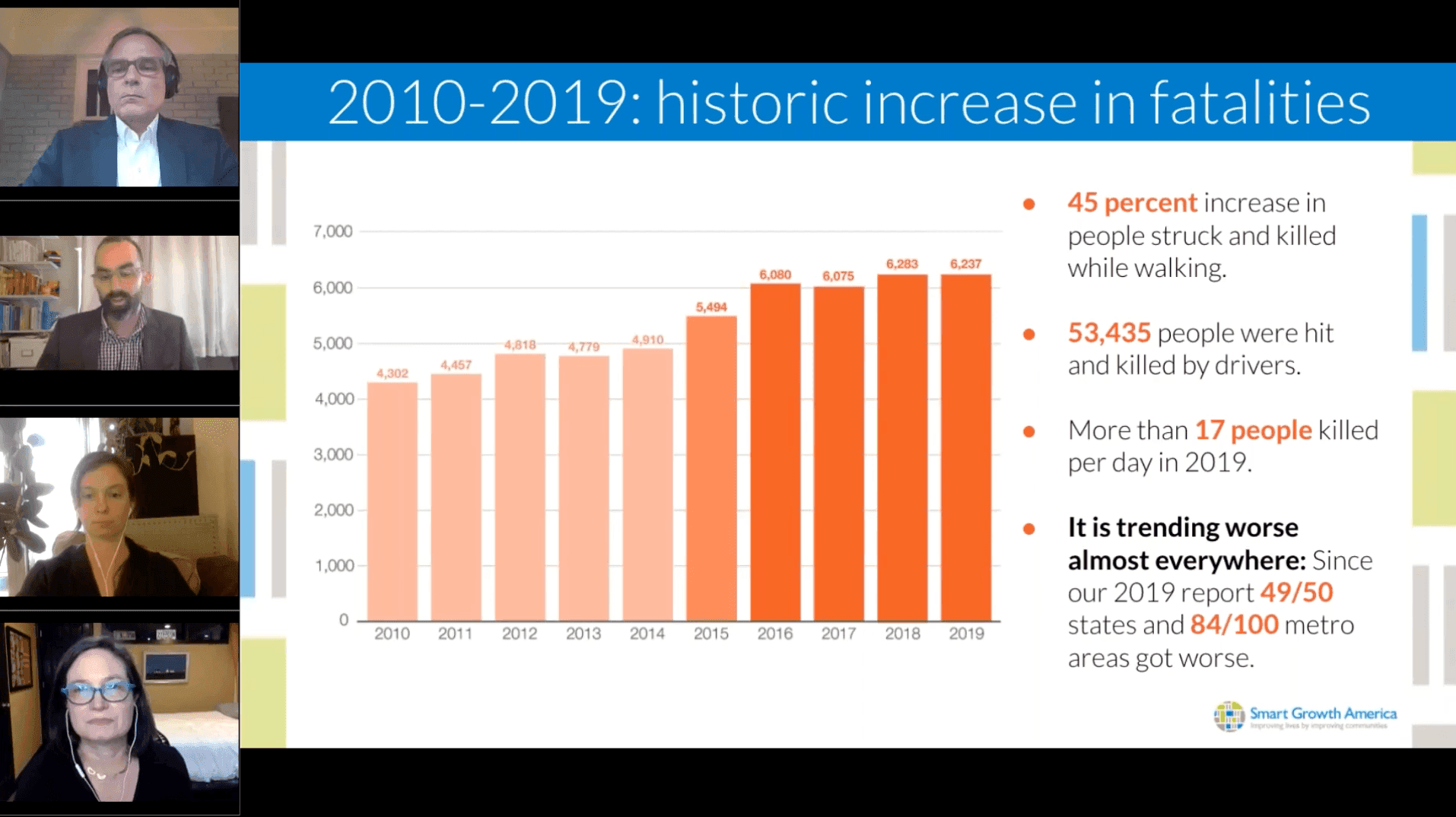Click the "49/50" states statistic

(1296, 593)
